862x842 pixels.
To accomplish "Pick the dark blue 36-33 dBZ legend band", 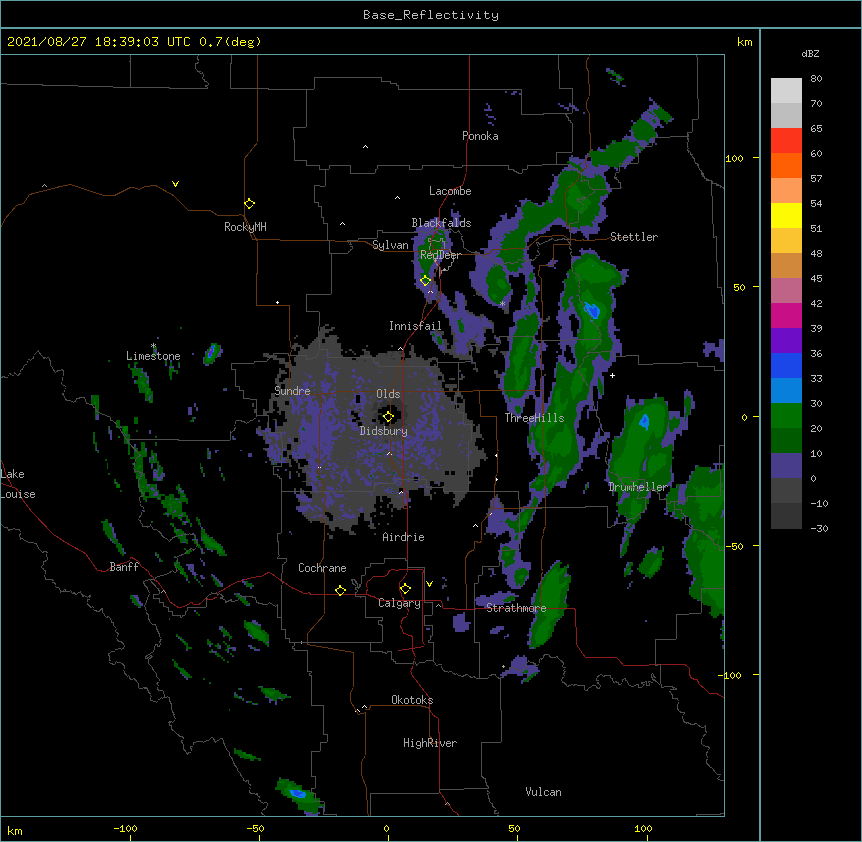I will tap(786, 365).
